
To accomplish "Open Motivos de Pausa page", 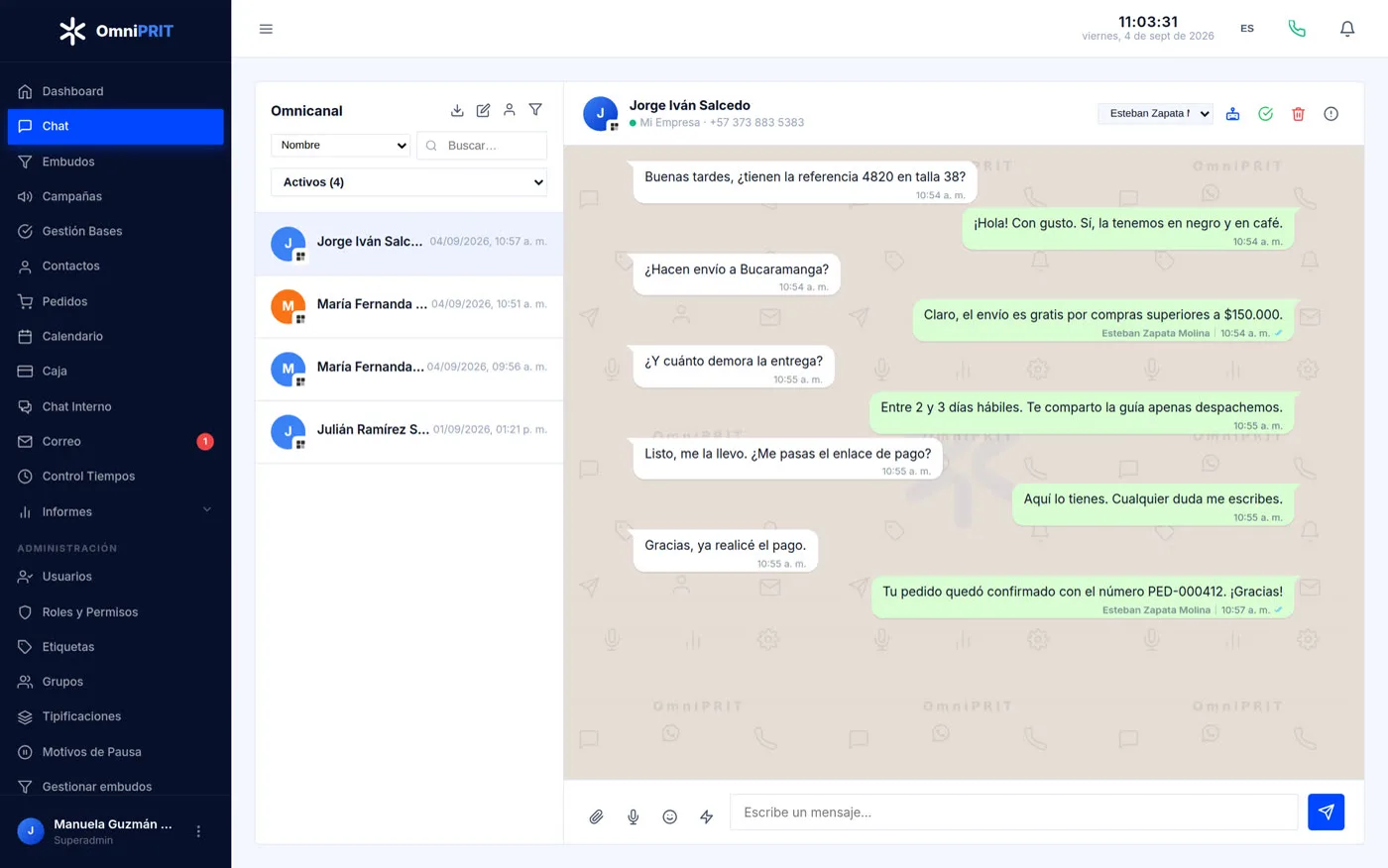I will [115, 751].
